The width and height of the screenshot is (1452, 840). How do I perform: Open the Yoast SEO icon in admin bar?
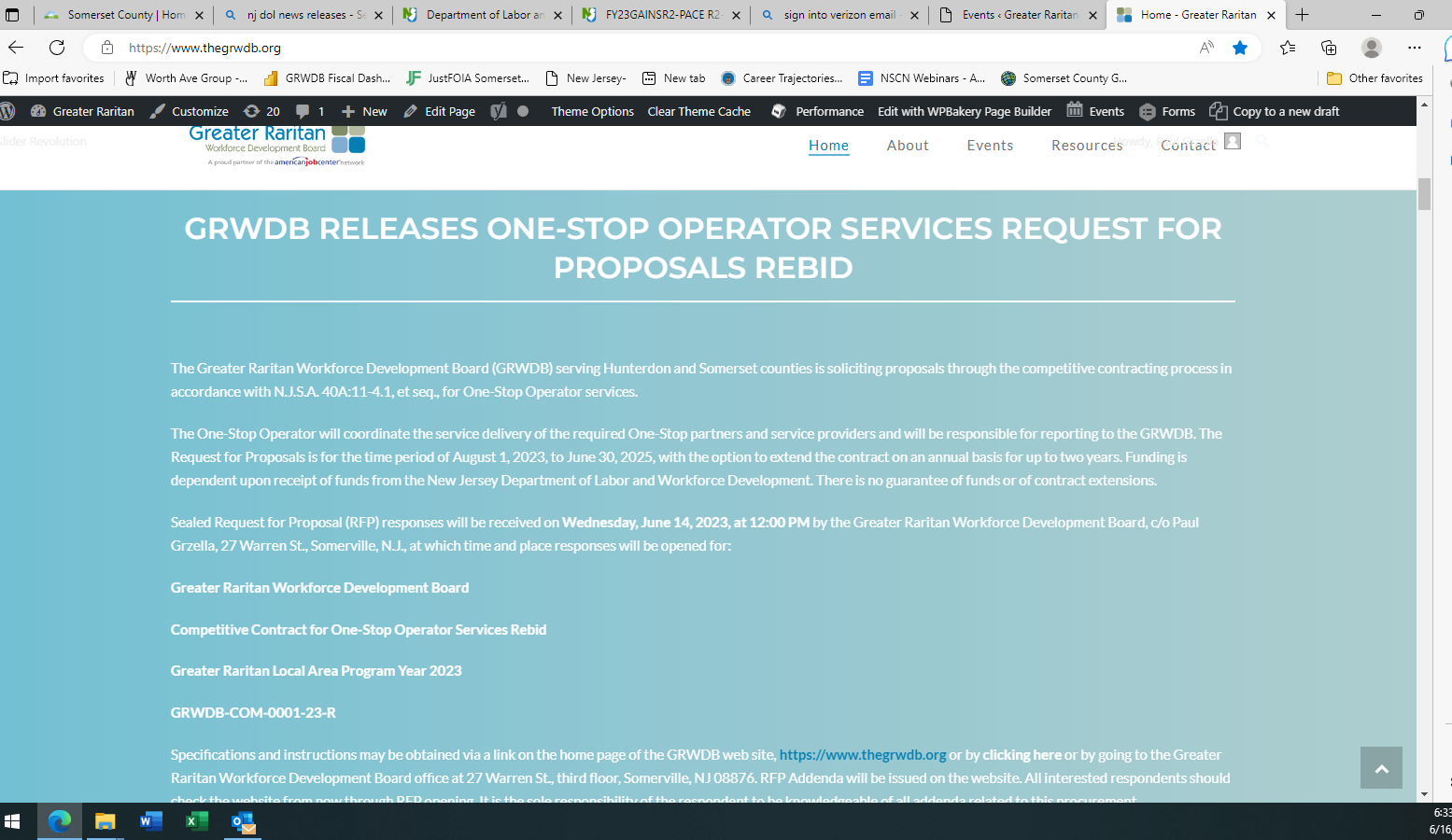coord(499,111)
